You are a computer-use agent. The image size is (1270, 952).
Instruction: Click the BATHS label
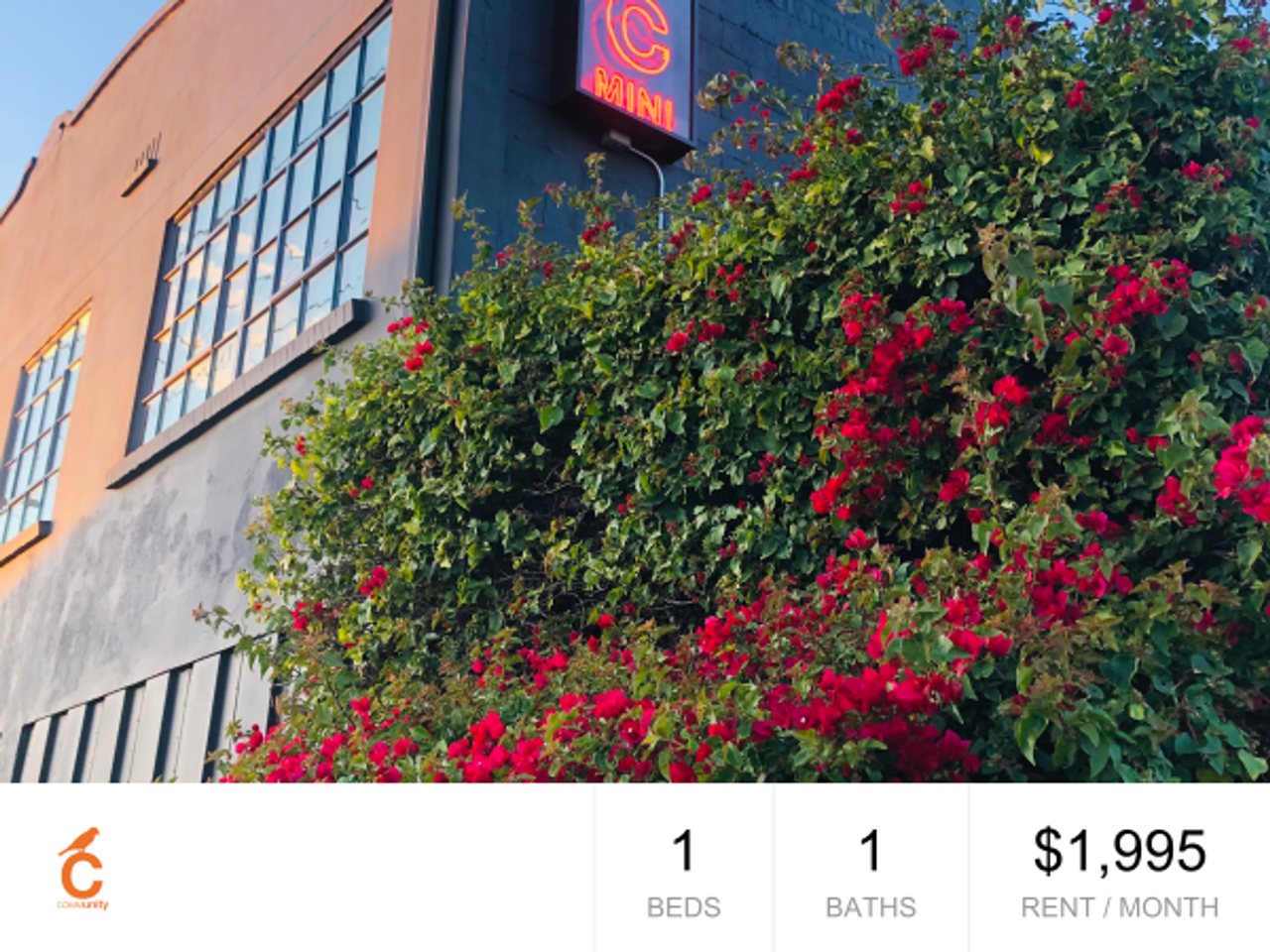pyautogui.click(x=870, y=907)
